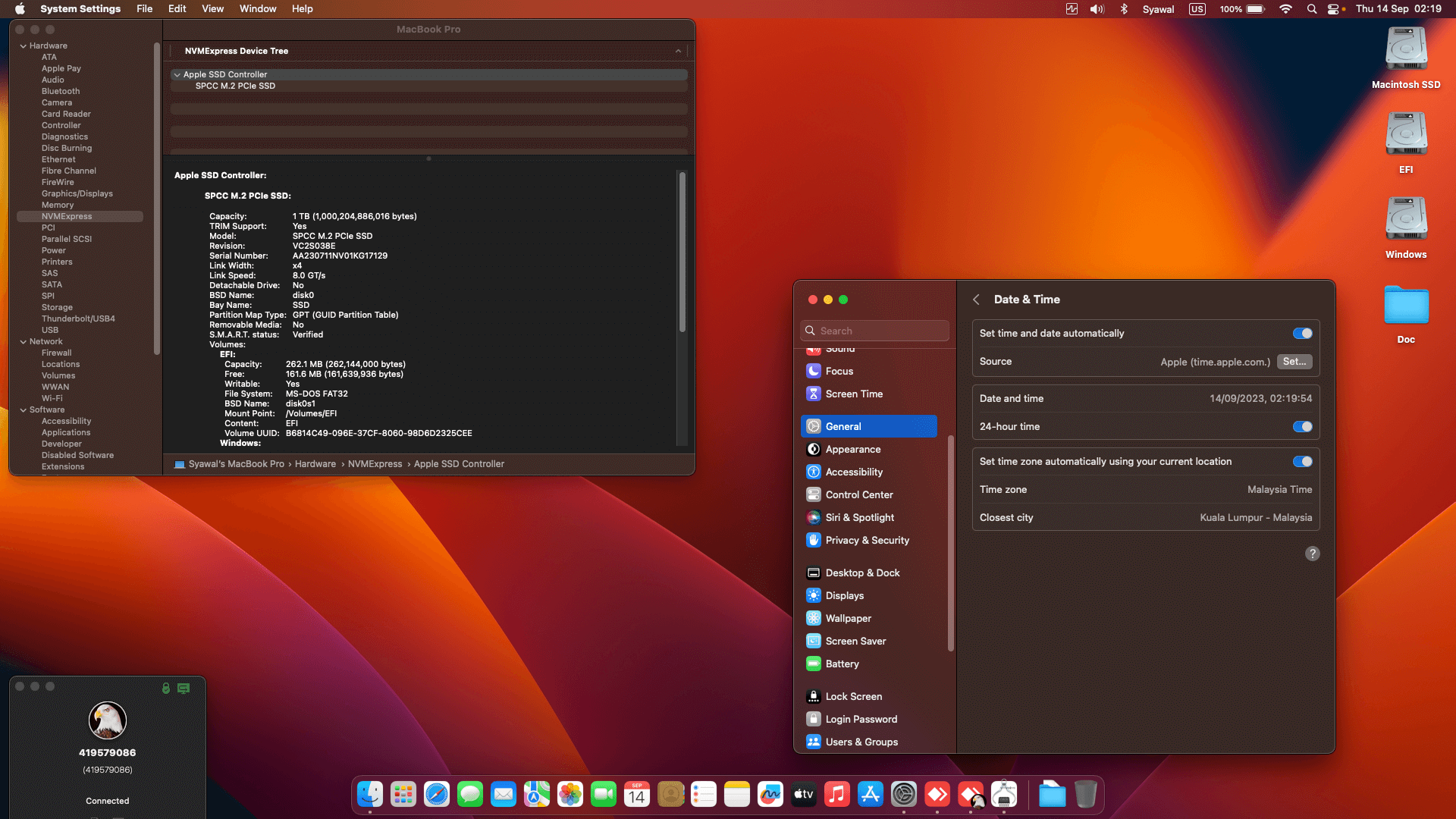This screenshot has width=1456, height=819.
Task: Open the Help menu
Action: click(x=302, y=8)
